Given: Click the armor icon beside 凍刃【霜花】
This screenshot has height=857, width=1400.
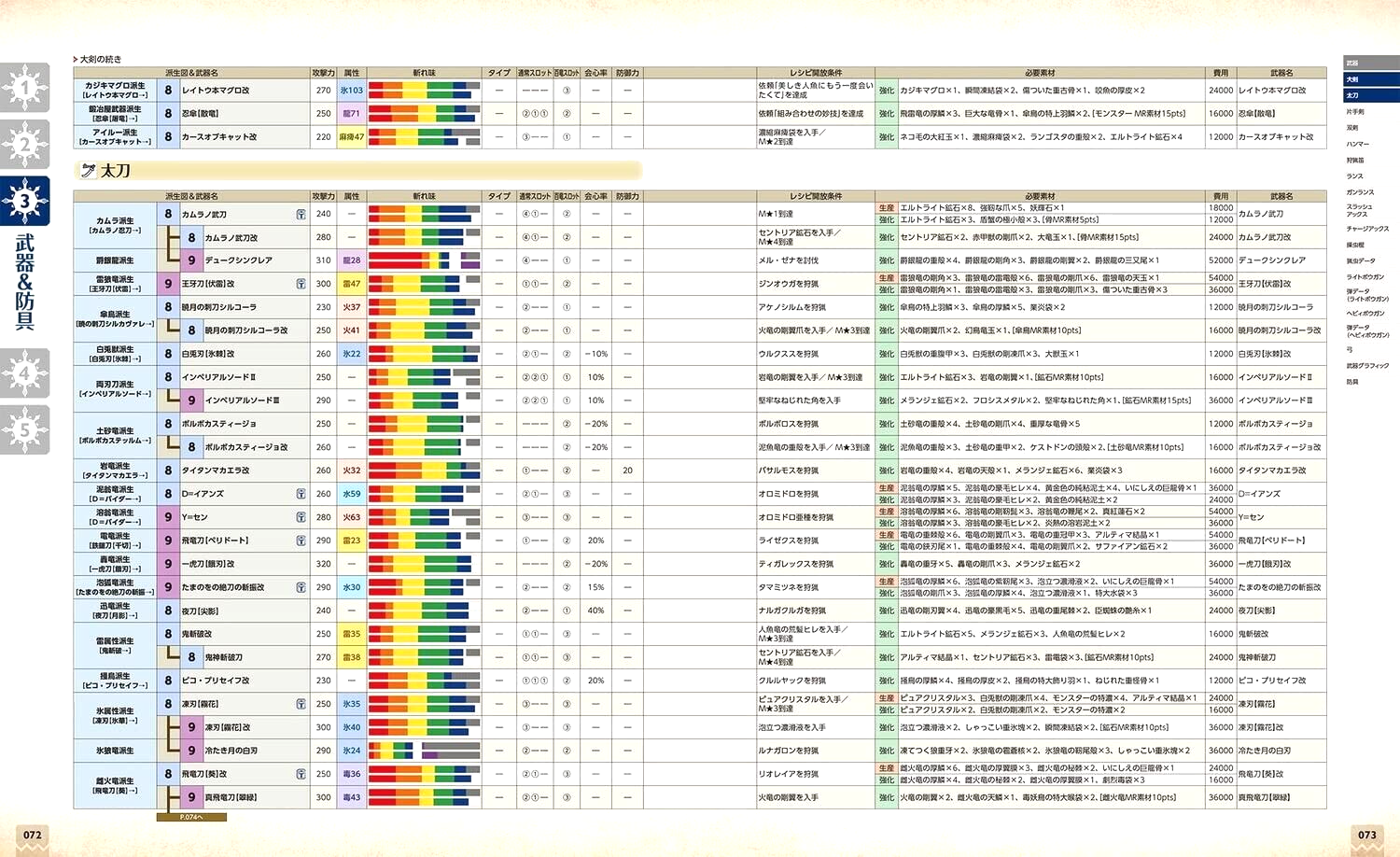Looking at the screenshot, I should (x=301, y=704).
